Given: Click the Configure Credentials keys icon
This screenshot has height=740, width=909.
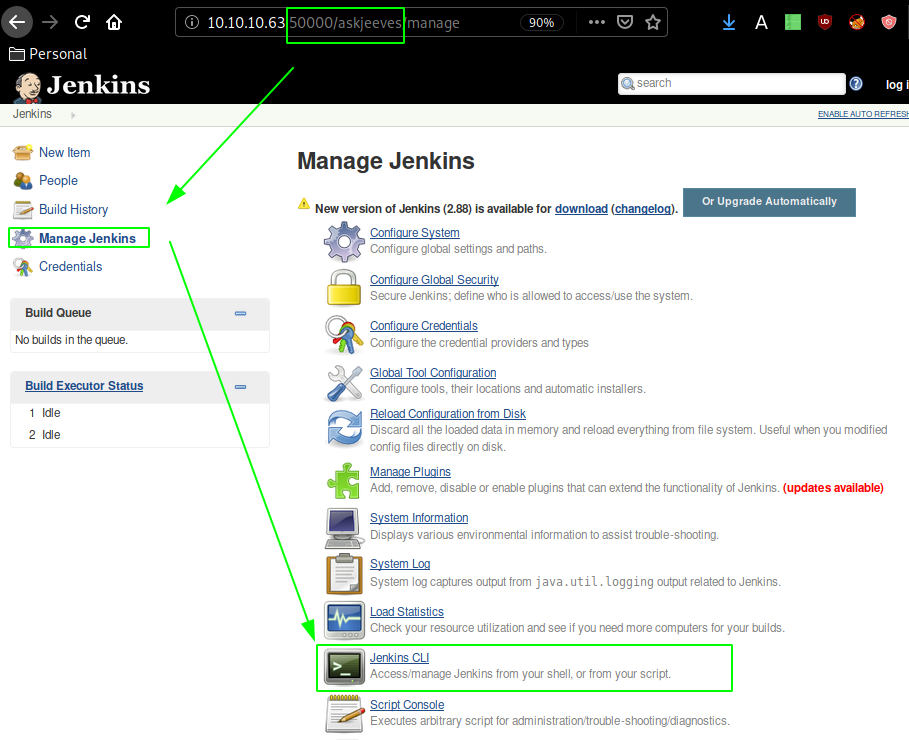Looking at the screenshot, I should (x=344, y=335).
